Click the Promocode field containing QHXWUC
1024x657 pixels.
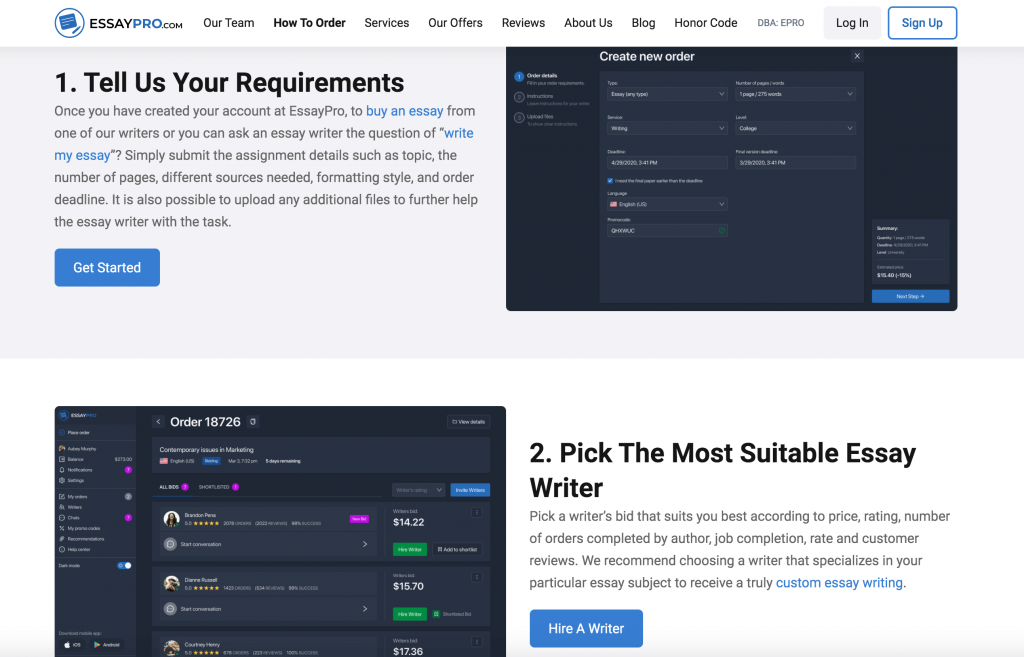tap(667, 230)
